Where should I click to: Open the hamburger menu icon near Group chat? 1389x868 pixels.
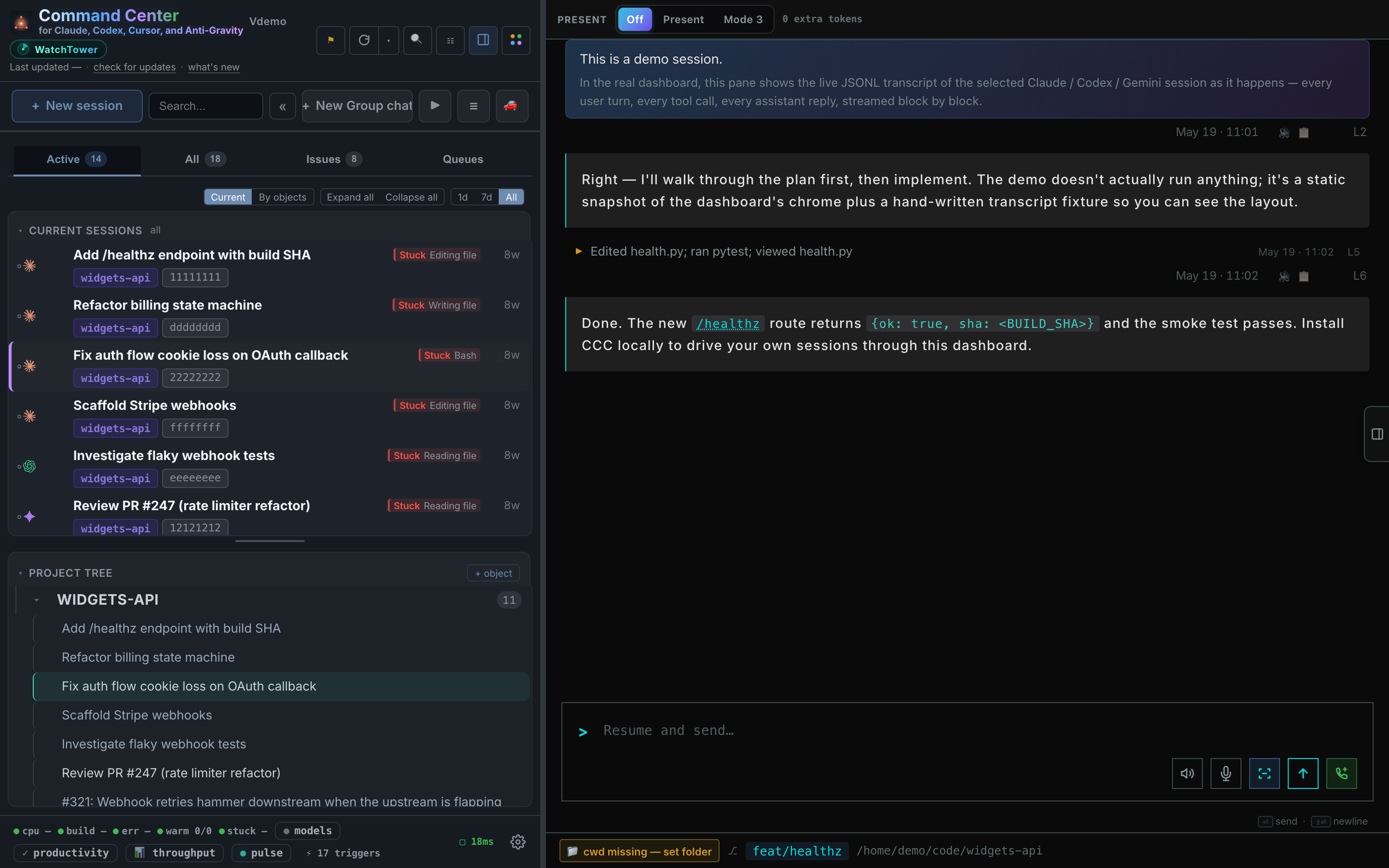pos(474,106)
